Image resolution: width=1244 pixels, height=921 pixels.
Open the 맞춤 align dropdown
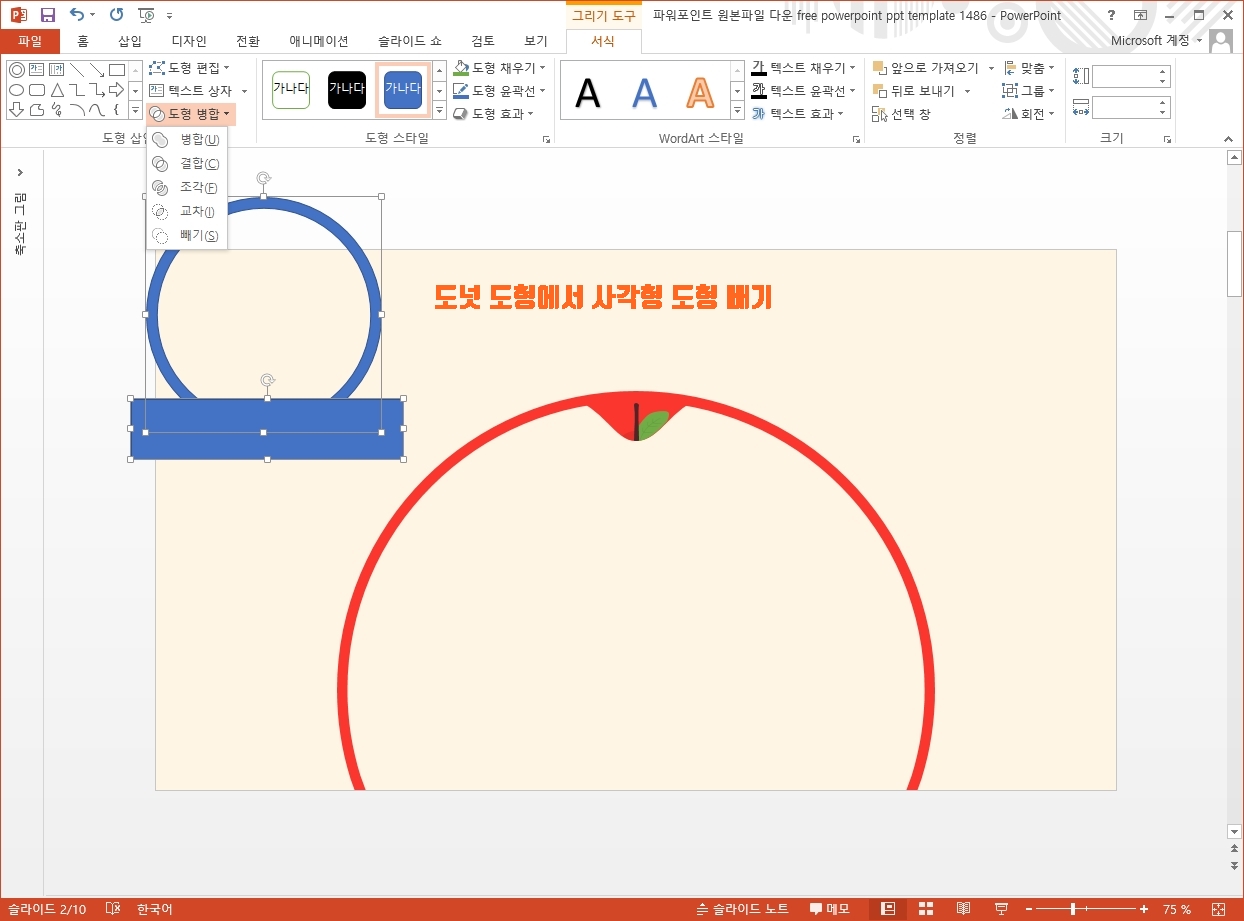pos(1028,68)
